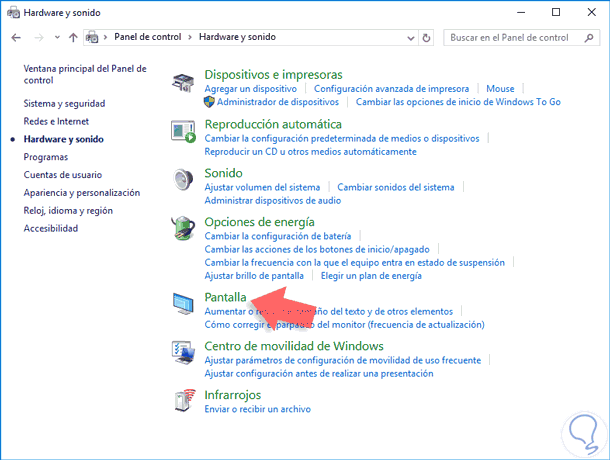
Task: Select Sistema y seguridad in sidebar
Action: point(64,104)
